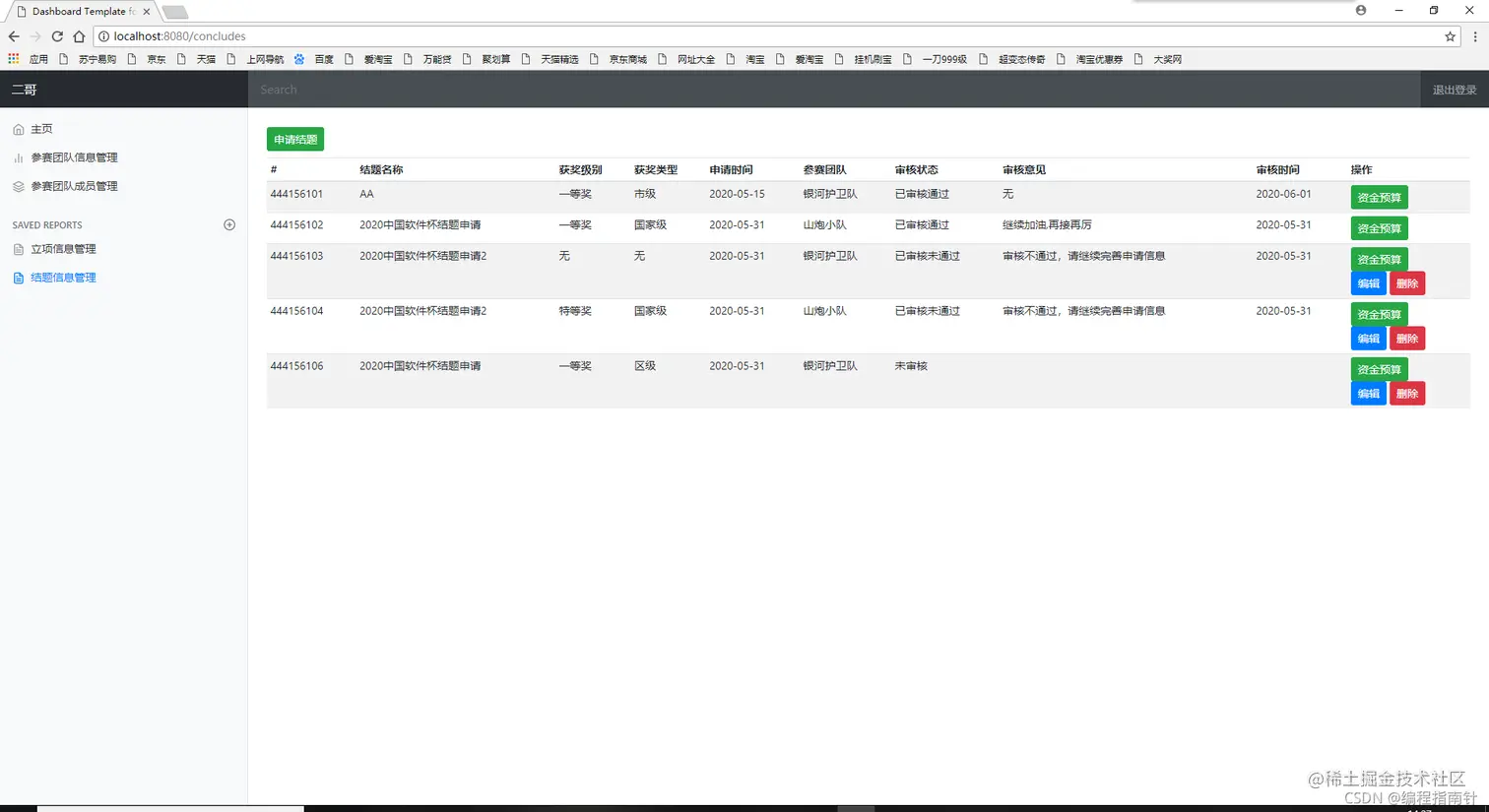
Task: Click the document icon beside 立项信息管理
Action: [x=19, y=249]
